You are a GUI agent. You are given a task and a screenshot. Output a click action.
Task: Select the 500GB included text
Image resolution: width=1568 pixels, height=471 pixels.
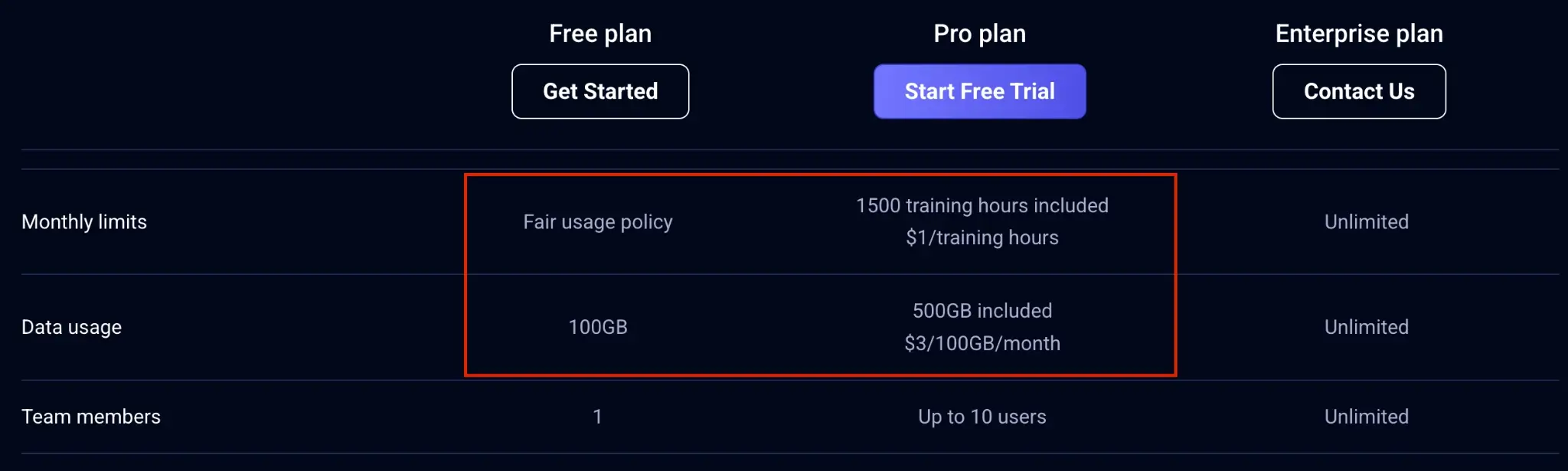[982, 311]
